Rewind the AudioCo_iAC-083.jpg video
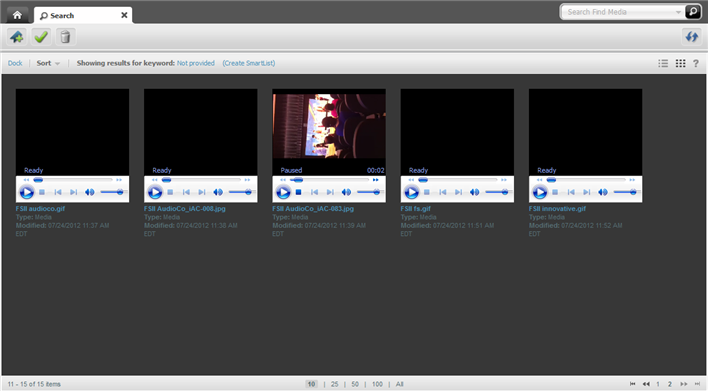 point(283,180)
